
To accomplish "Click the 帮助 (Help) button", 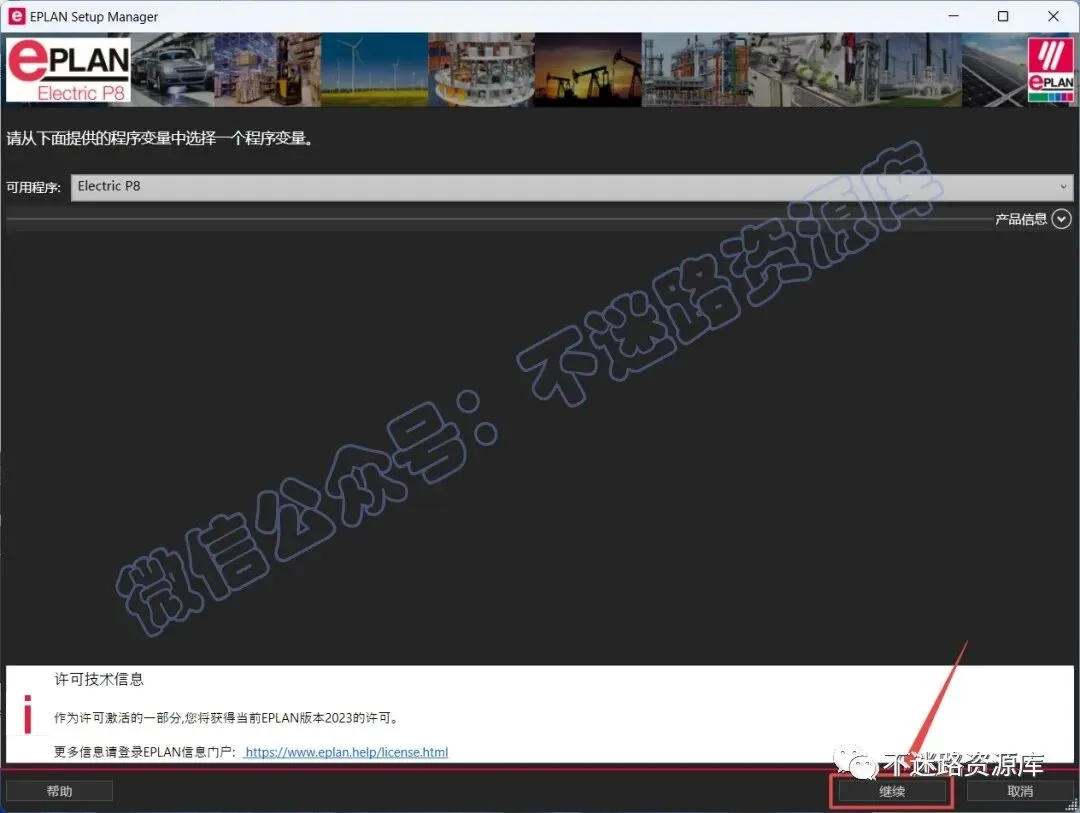I will (x=59, y=791).
